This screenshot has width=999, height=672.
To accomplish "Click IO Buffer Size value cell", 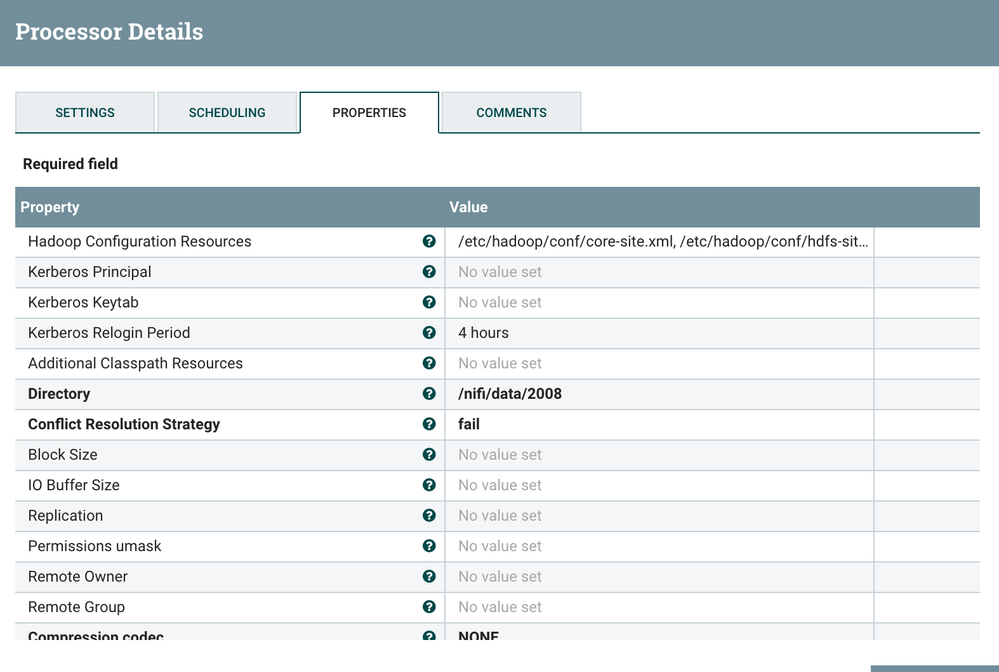I will point(659,485).
